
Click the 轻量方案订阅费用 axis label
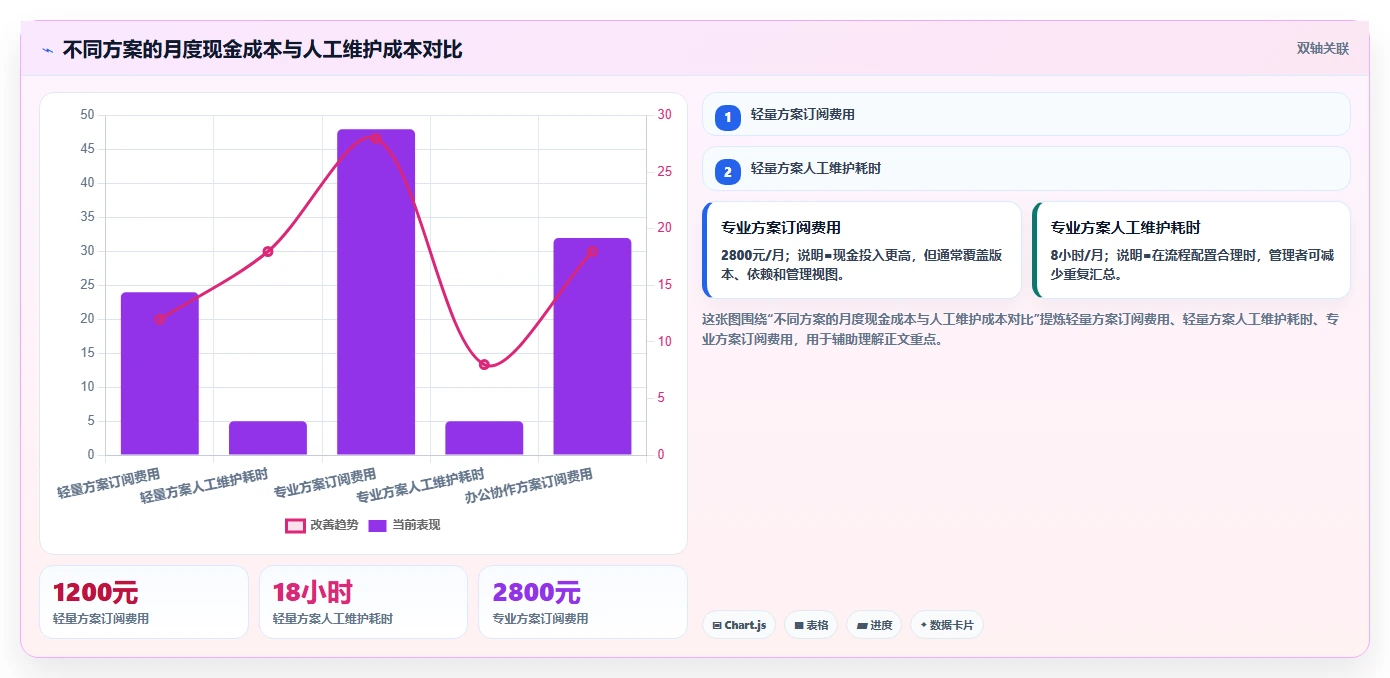pyautogui.click(x=109, y=483)
